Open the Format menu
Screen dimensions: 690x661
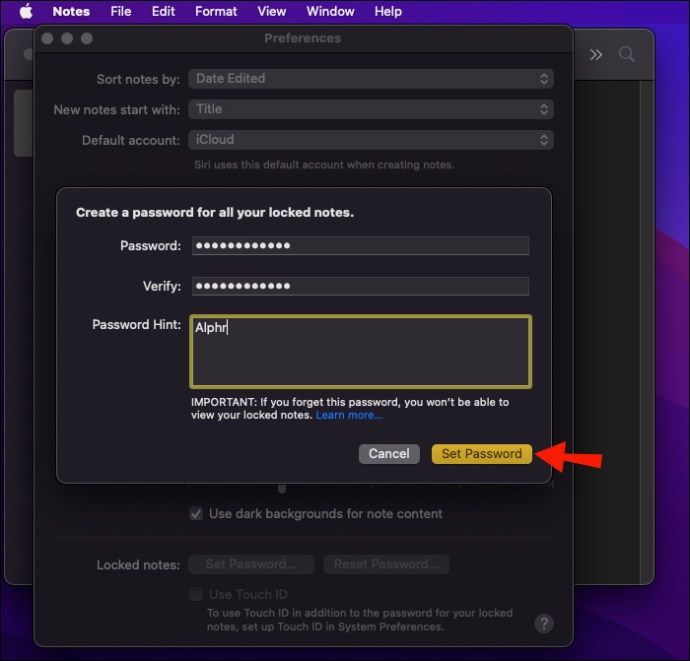[216, 11]
